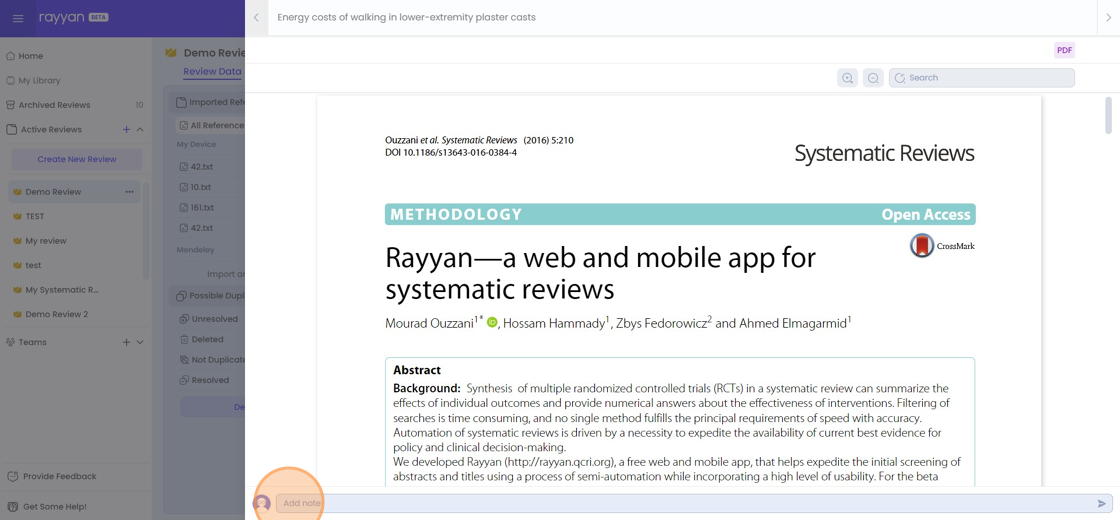Image resolution: width=1120 pixels, height=520 pixels.
Task: Click the DOI 10.1186/s13643-016-0384-4 text
Action: click(451, 152)
